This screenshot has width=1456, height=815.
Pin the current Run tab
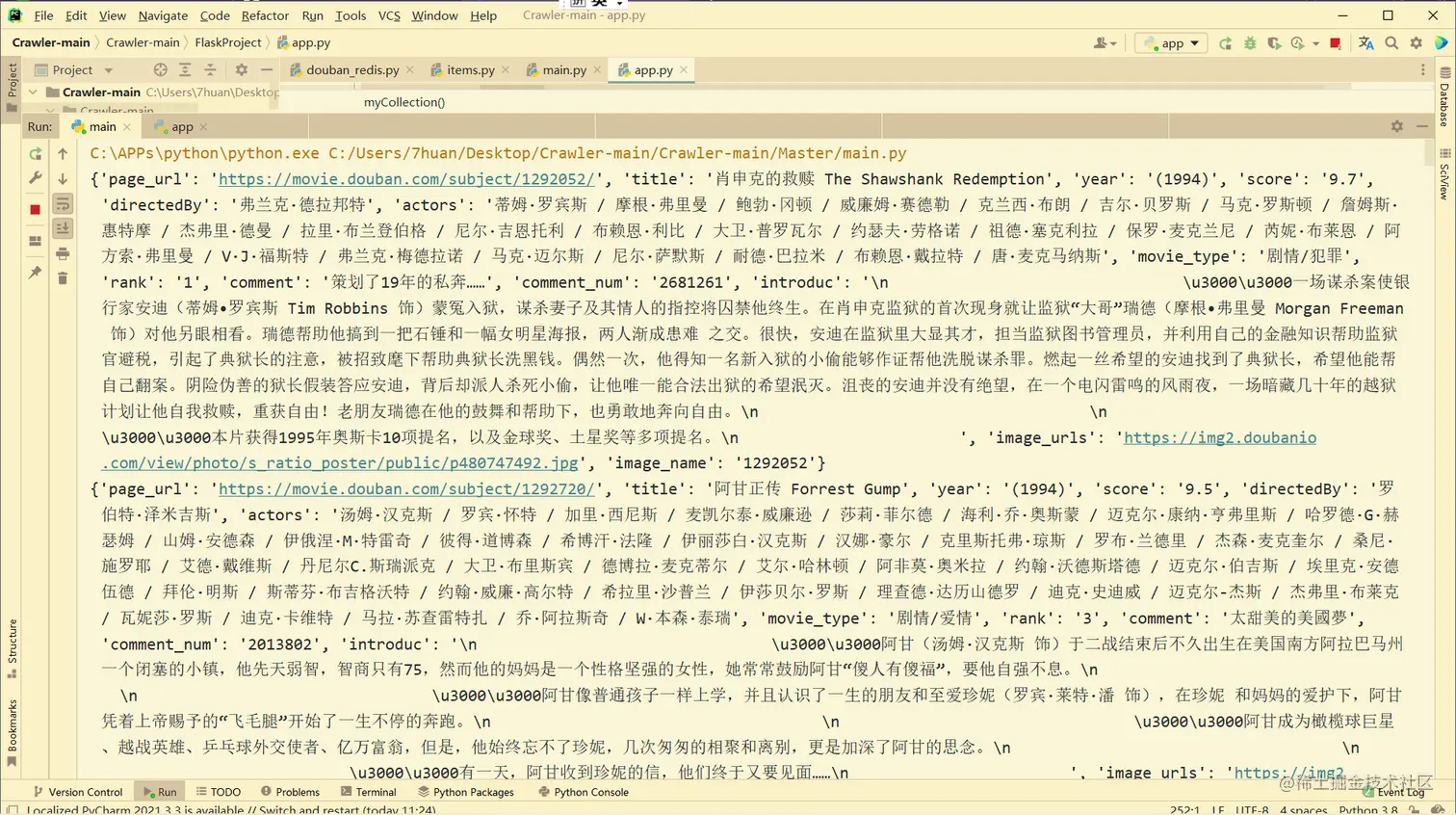pos(36,273)
